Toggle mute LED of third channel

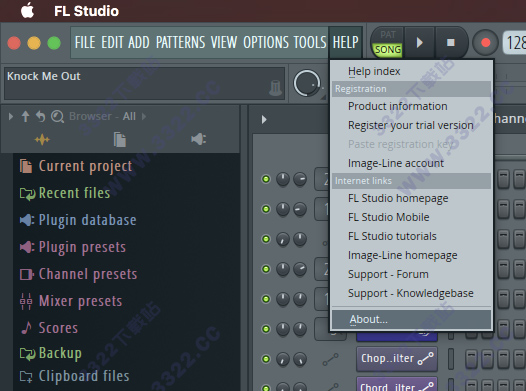pyautogui.click(x=266, y=239)
